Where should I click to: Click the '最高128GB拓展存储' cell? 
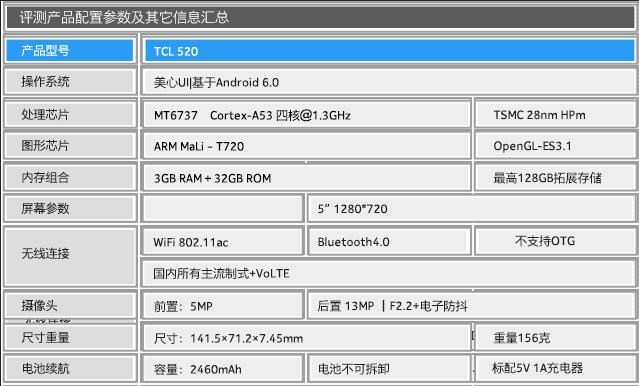tap(555, 178)
